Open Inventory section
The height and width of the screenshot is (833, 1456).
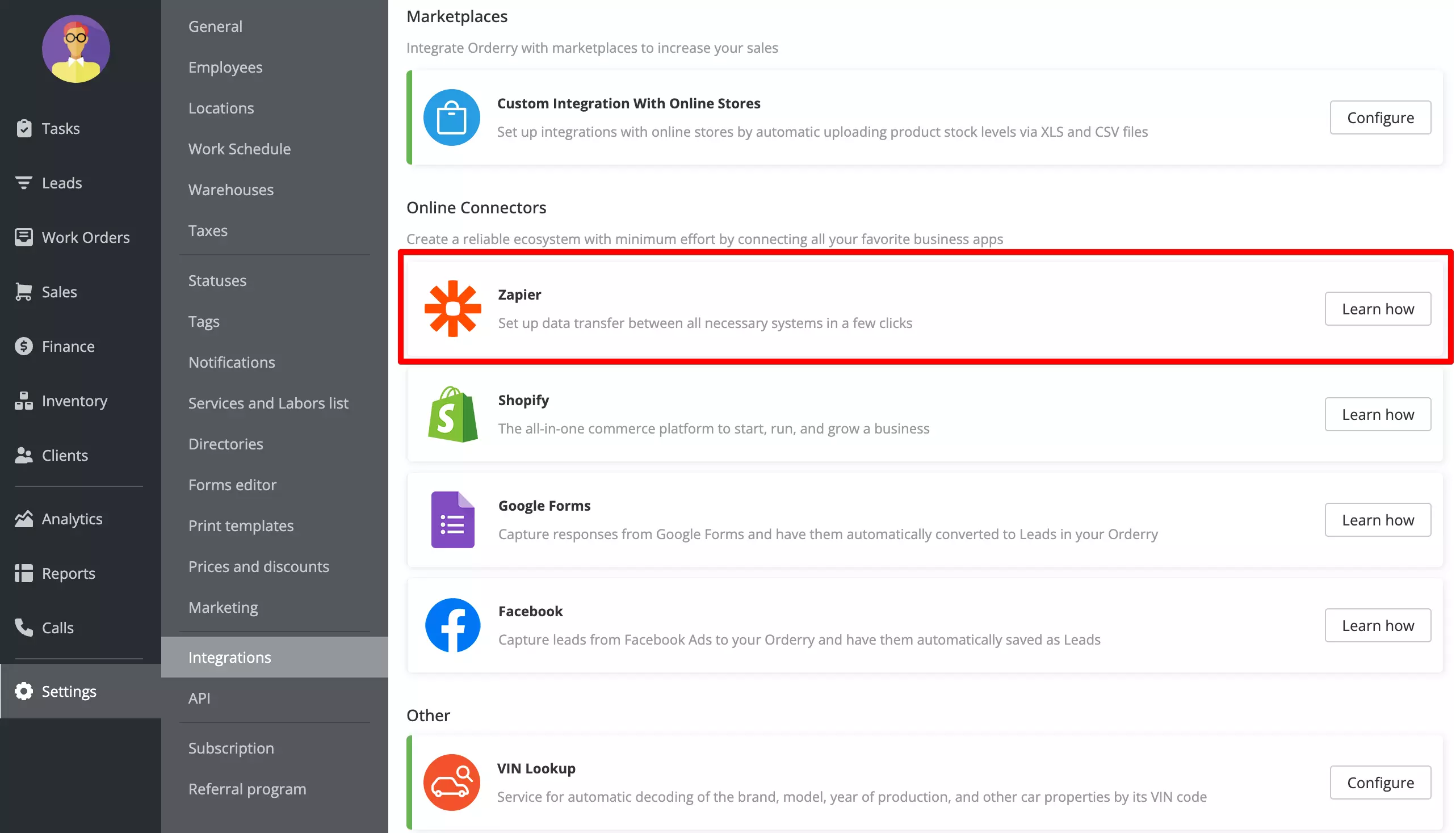tap(80, 401)
